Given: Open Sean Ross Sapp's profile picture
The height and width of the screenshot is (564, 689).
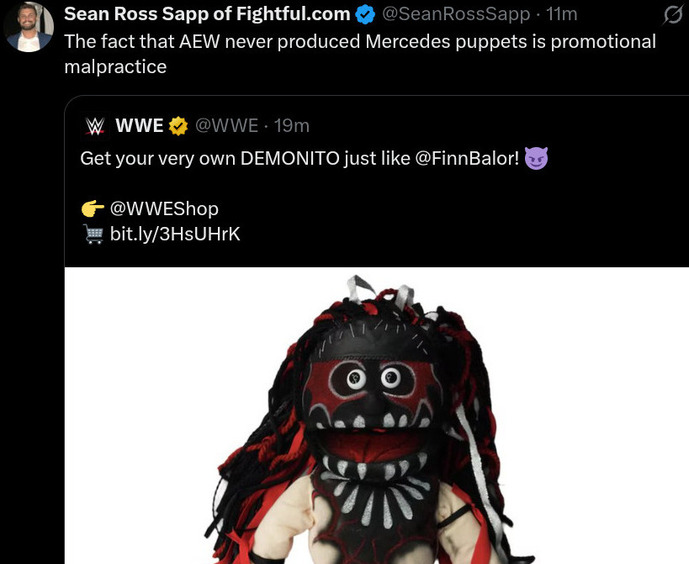Looking at the screenshot, I should coord(29,27).
